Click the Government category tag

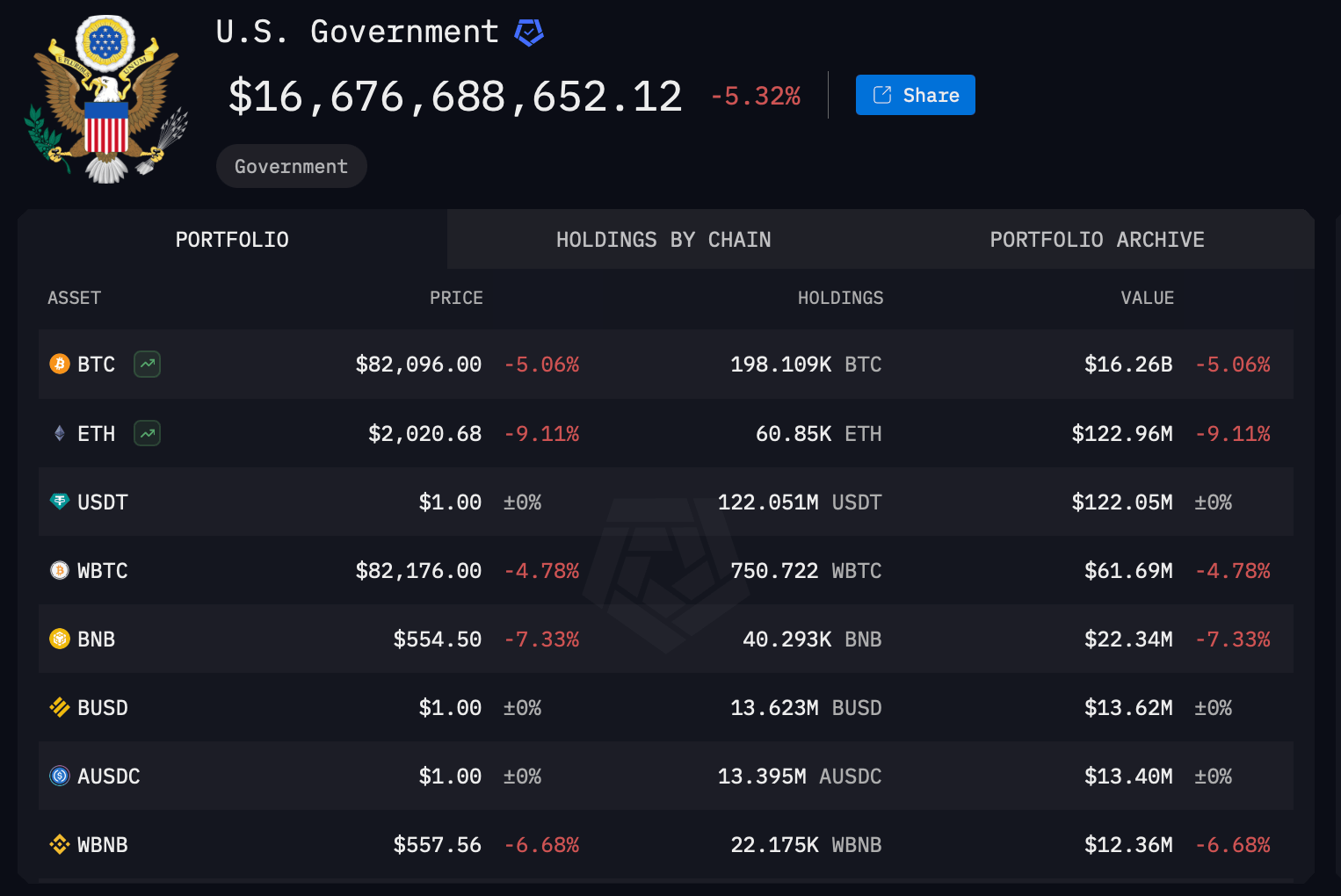pos(291,165)
